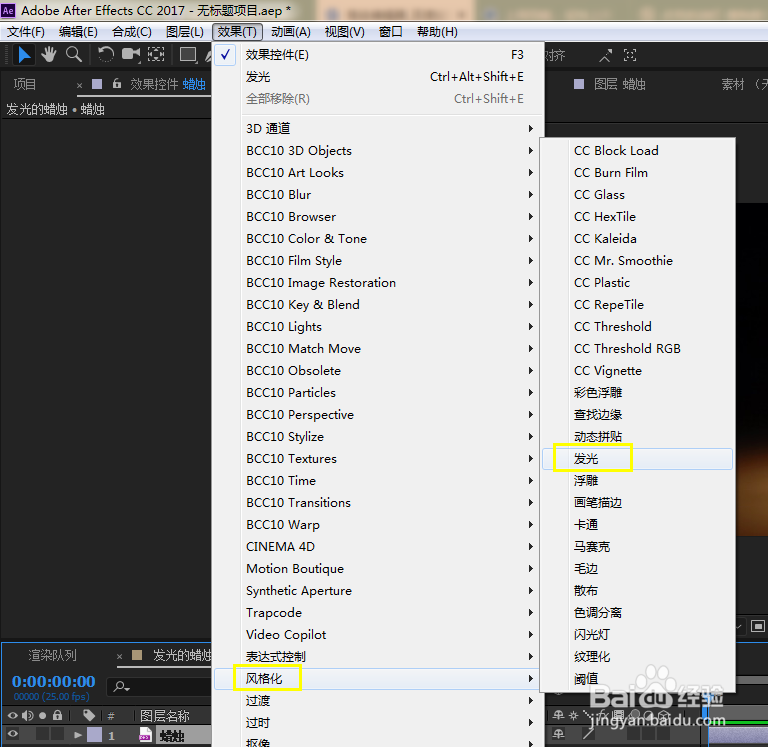Click the 蜡烛 layer name in timeline
The image size is (768, 747).
[172, 735]
